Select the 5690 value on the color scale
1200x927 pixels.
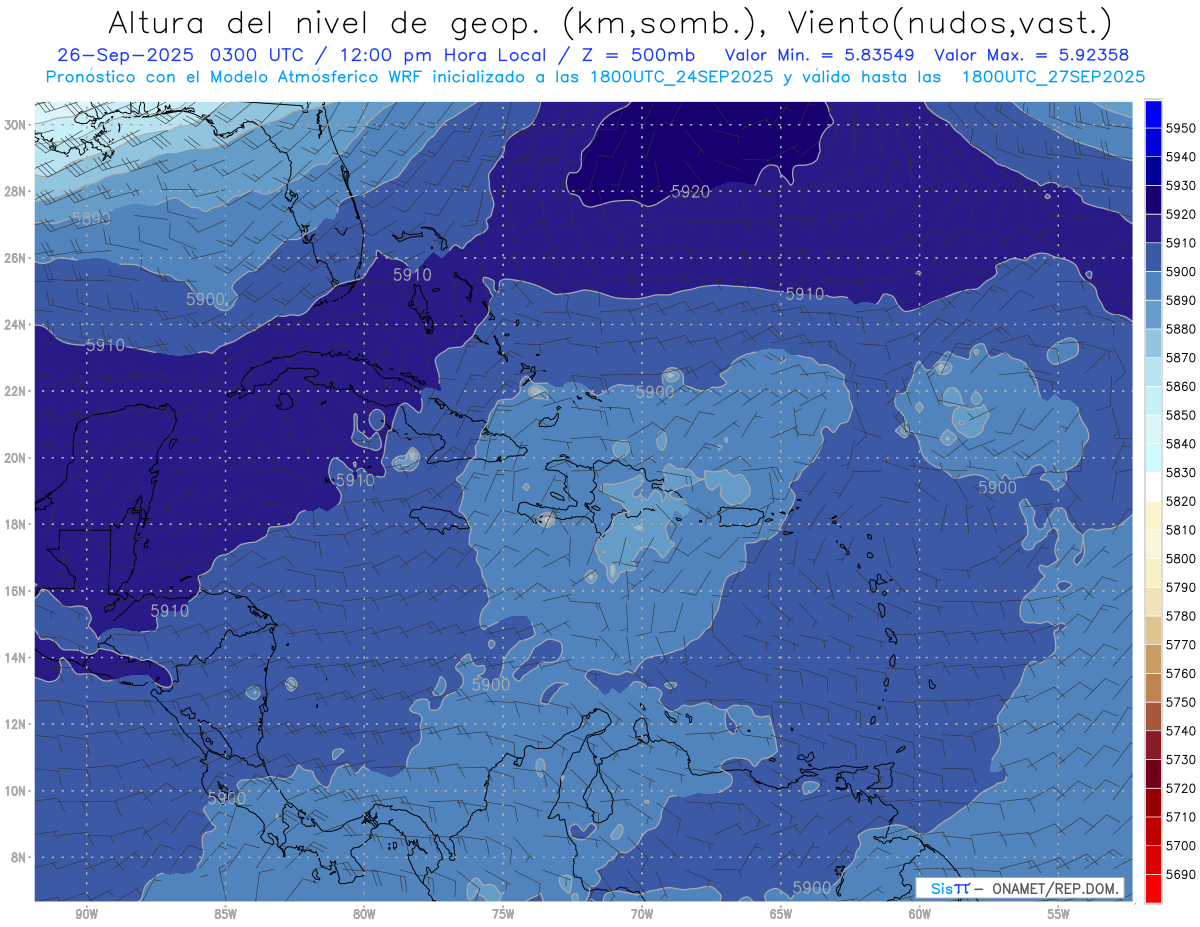[x=1180, y=874]
